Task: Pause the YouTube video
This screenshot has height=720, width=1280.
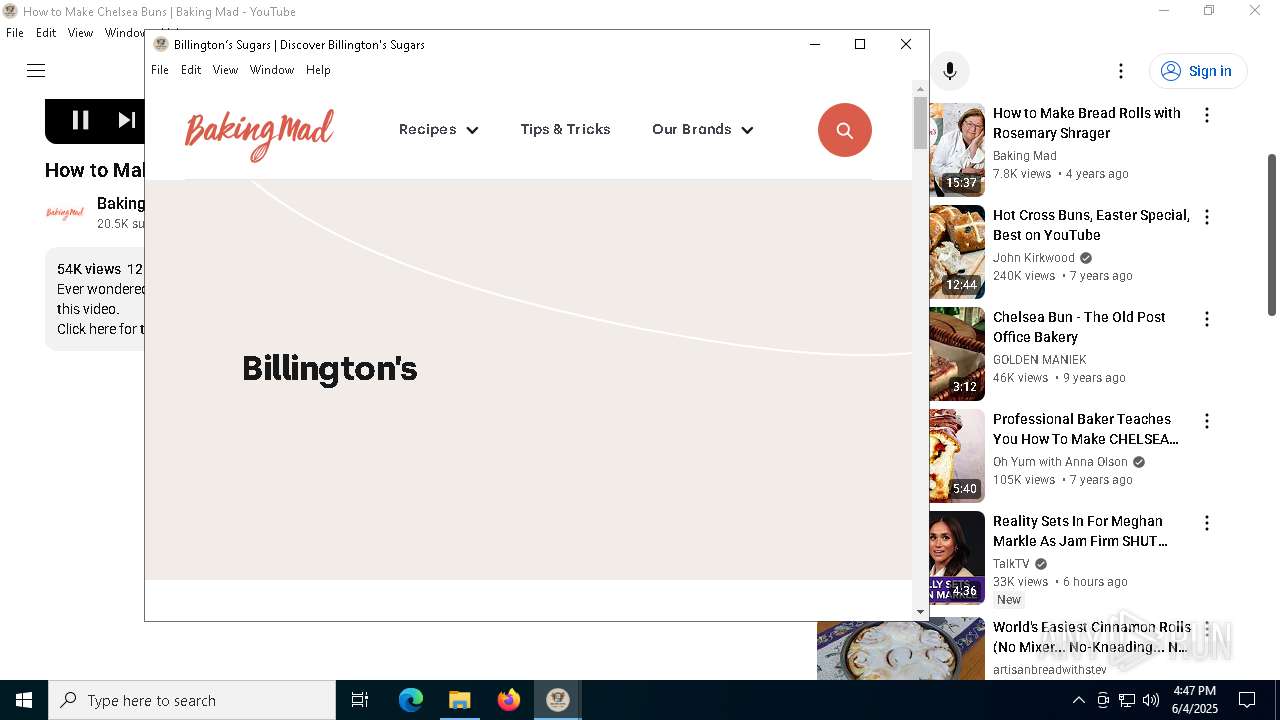Action: tap(81, 120)
